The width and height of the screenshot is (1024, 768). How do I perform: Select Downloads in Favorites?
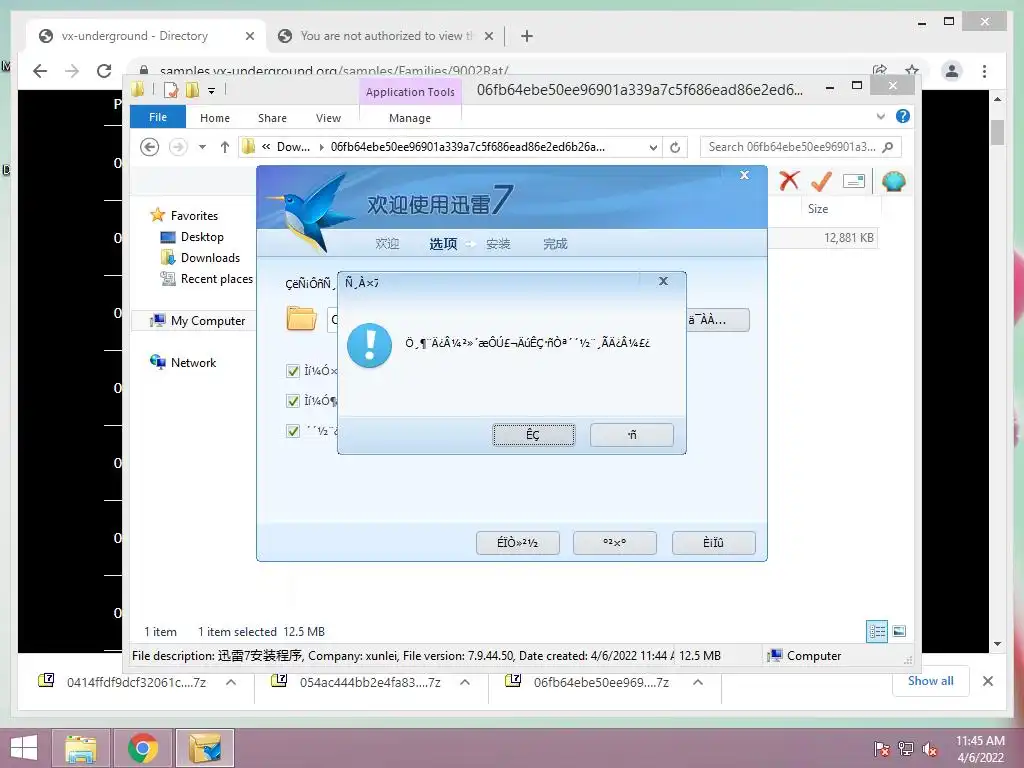210,258
